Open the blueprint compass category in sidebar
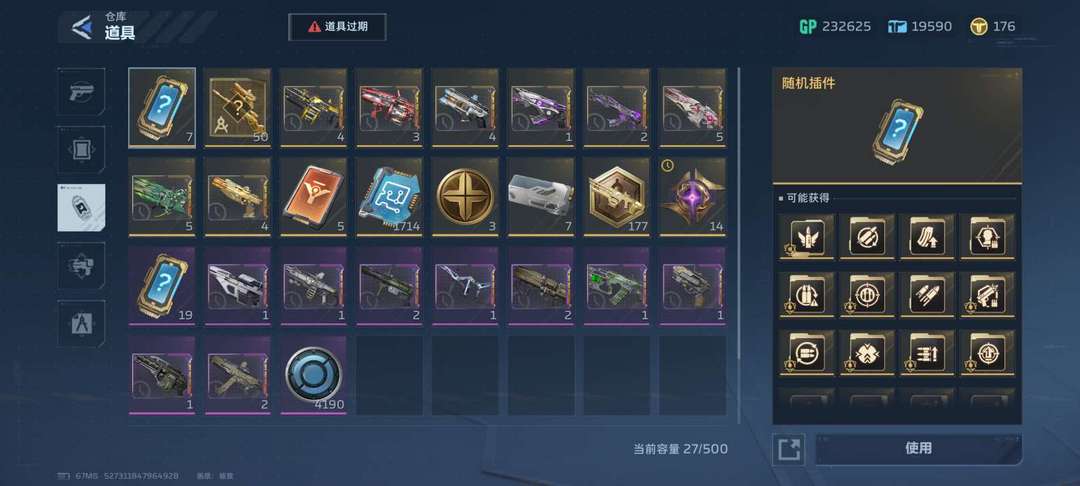This screenshot has height=486, width=1080. coord(81,324)
